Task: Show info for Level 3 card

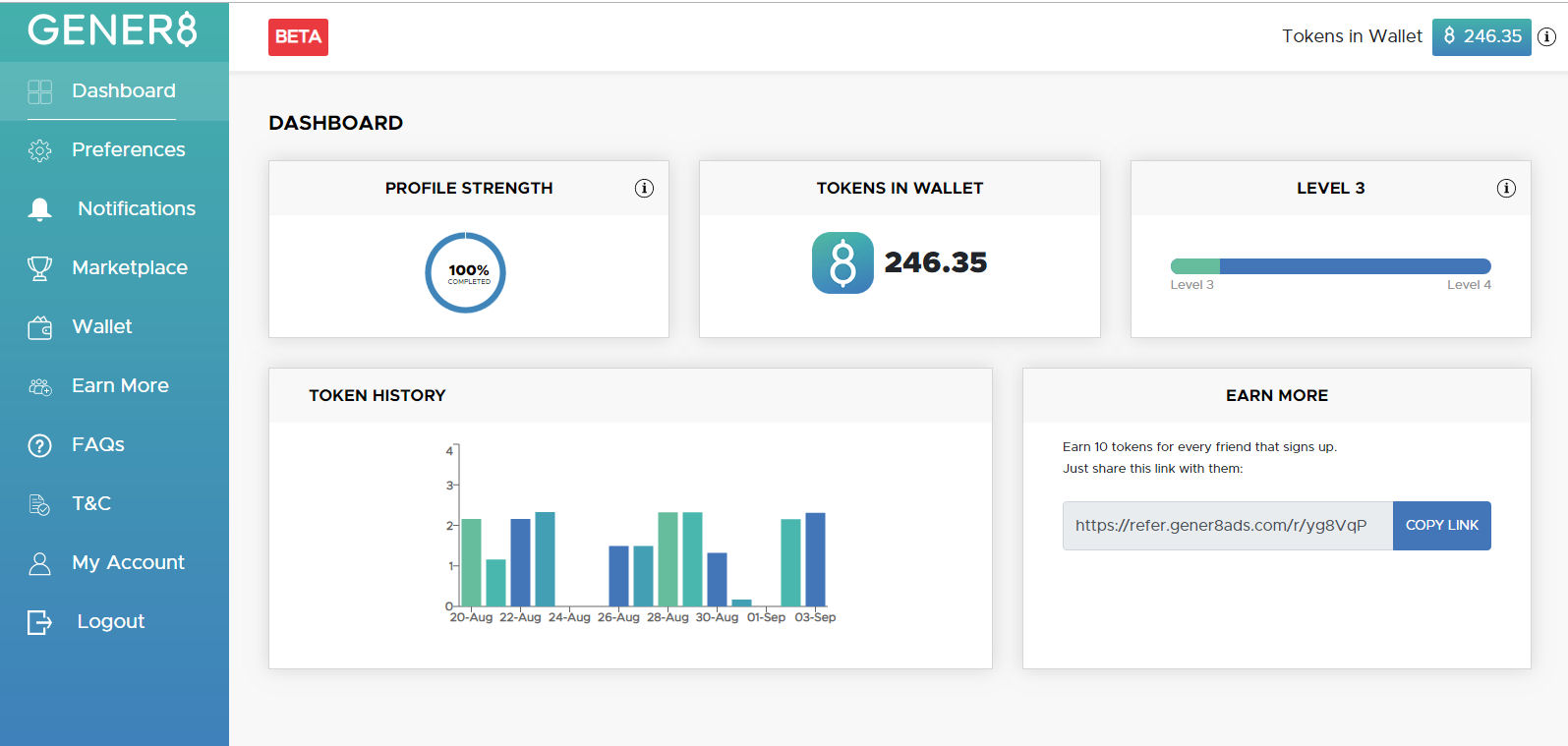Action: point(1505,189)
